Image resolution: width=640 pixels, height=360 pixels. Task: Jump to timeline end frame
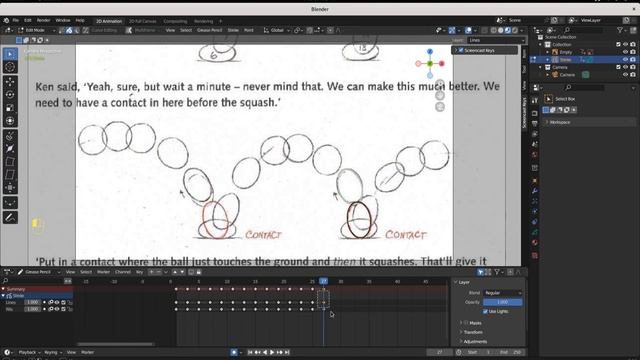click(x=287, y=352)
